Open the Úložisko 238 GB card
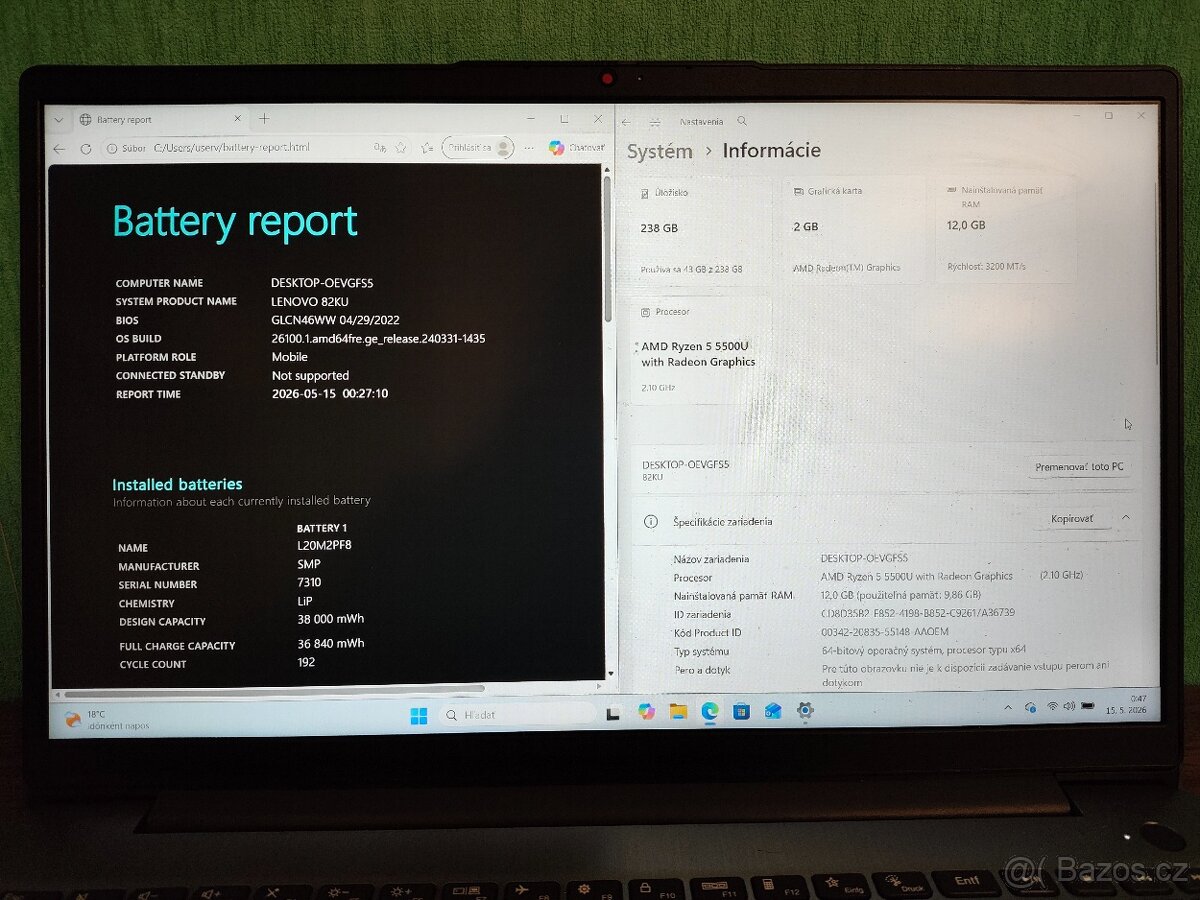This screenshot has width=1200, height=900. 703,231
